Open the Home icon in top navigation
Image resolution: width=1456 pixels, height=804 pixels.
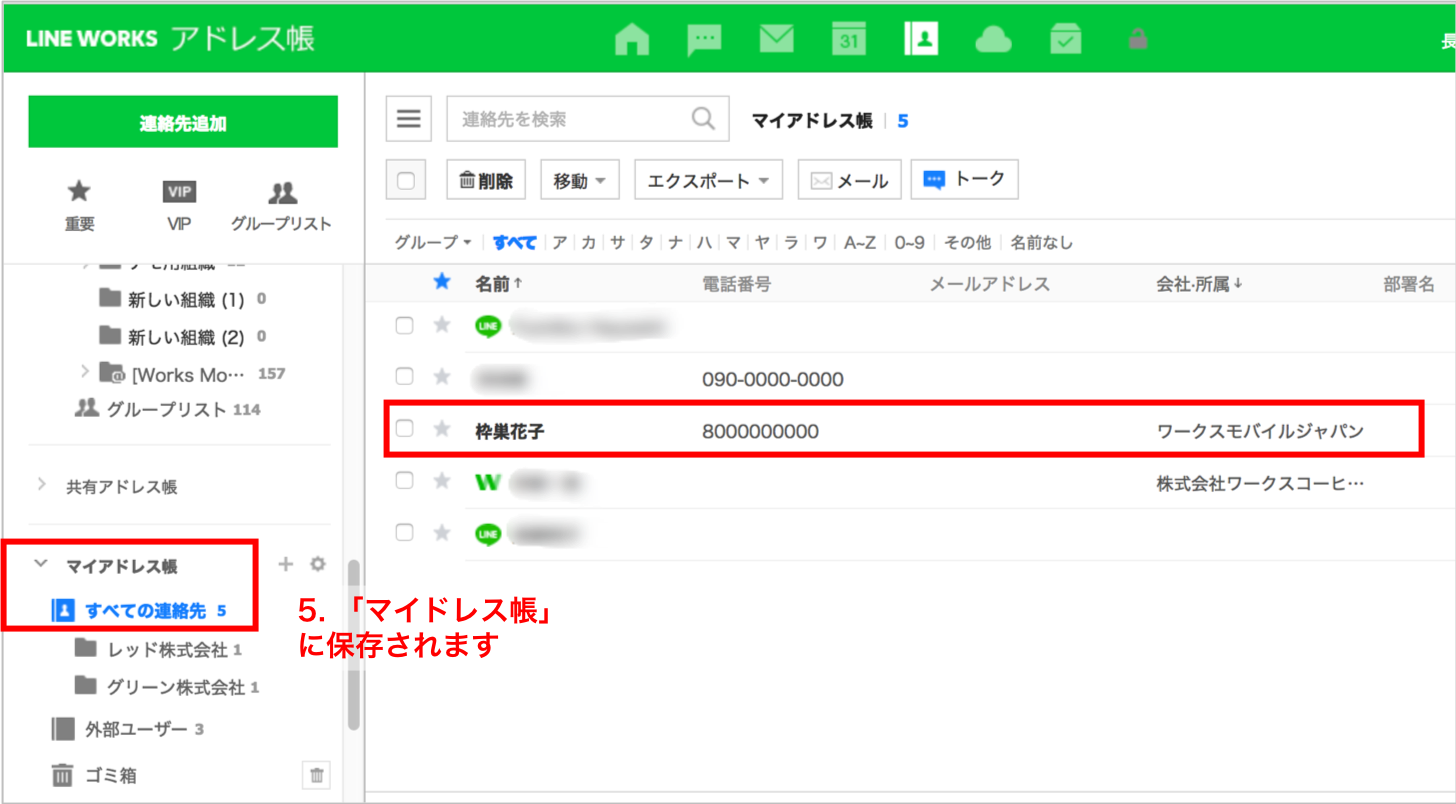pos(631,39)
